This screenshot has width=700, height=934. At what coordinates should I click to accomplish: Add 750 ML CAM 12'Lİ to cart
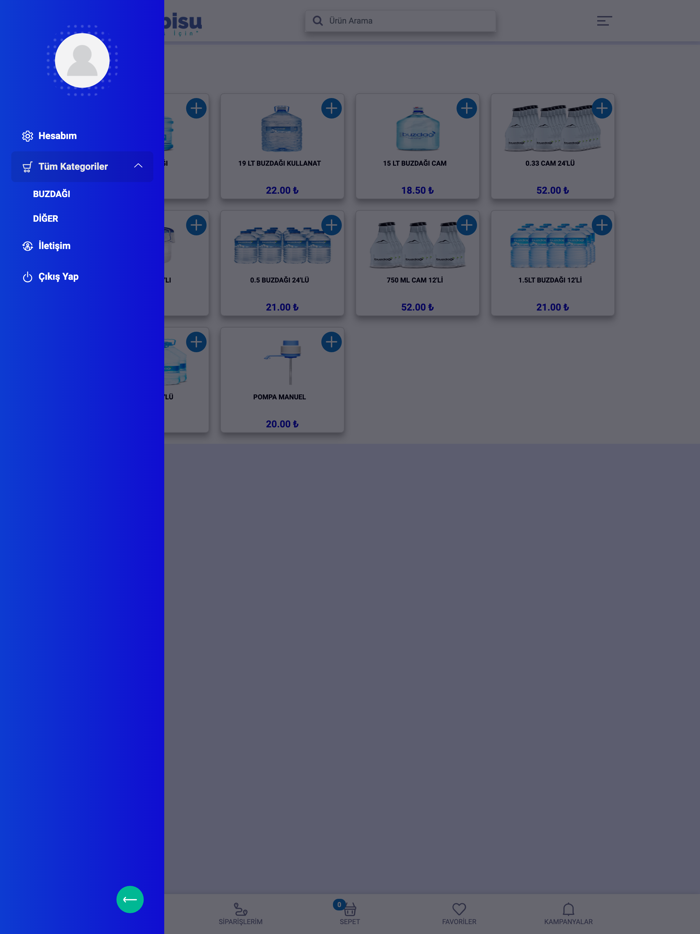click(466, 225)
